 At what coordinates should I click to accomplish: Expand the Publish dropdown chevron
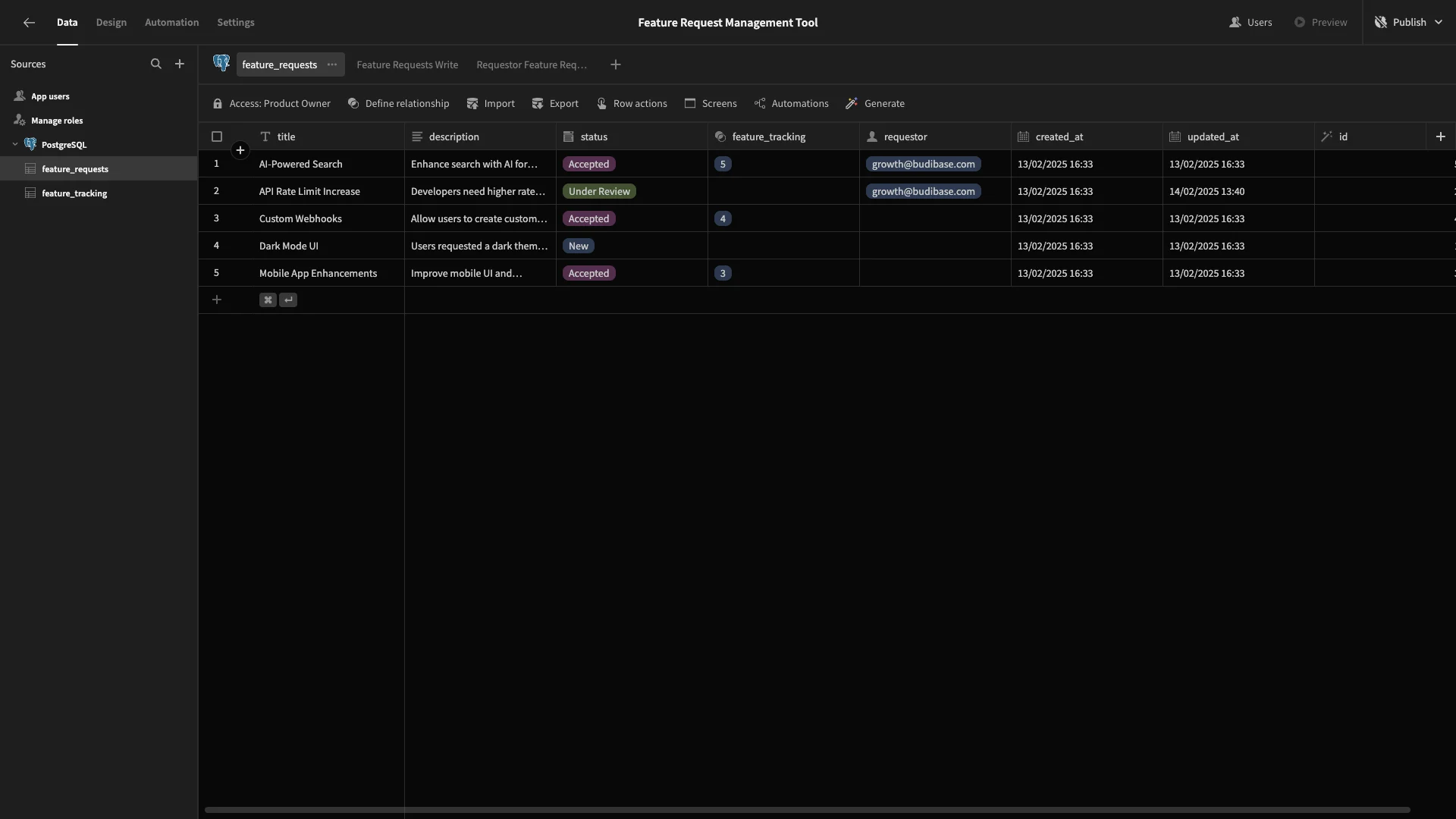[x=1438, y=23]
